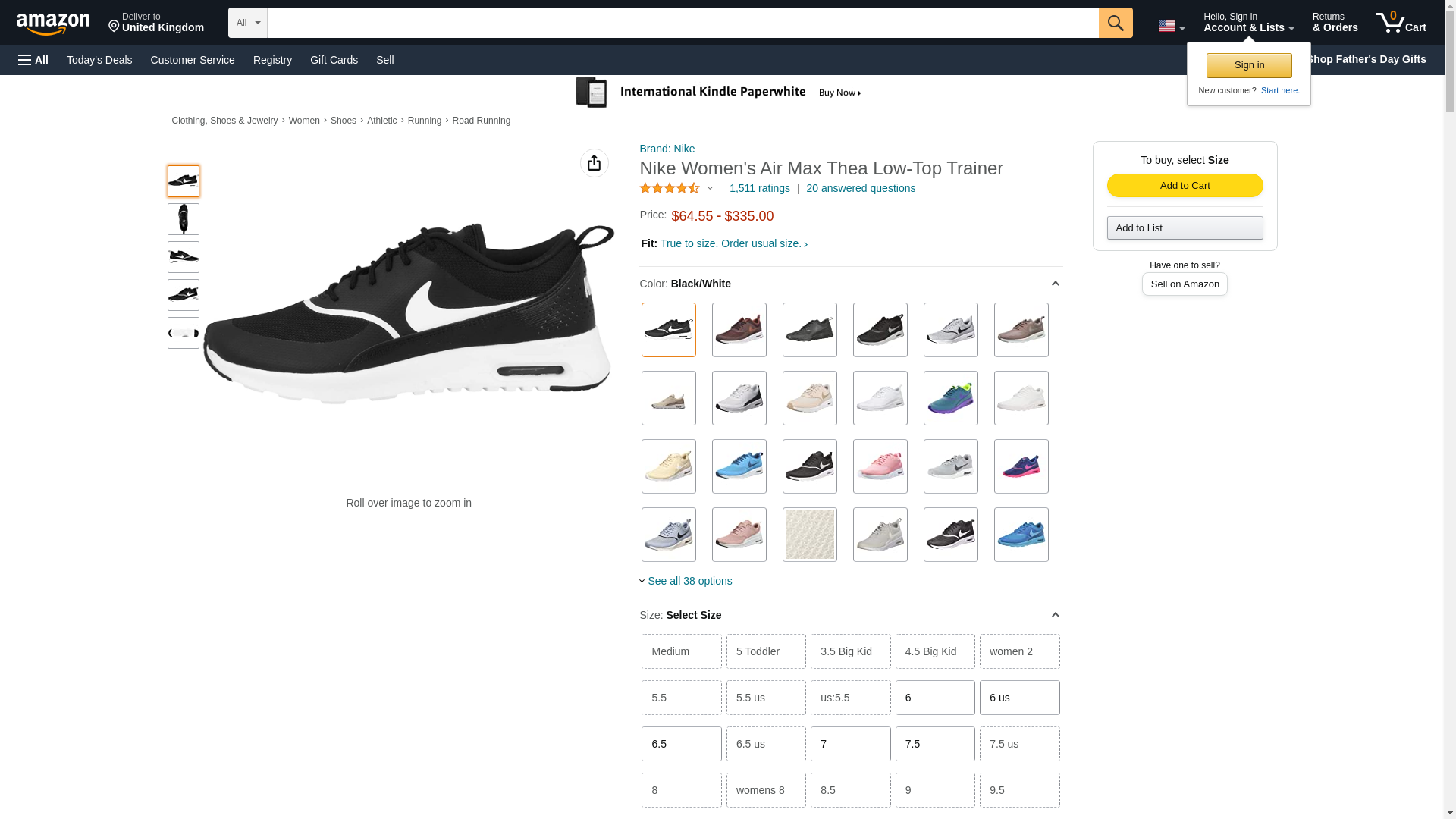
Task: Open the All hamburger menu
Action: pos(33,60)
